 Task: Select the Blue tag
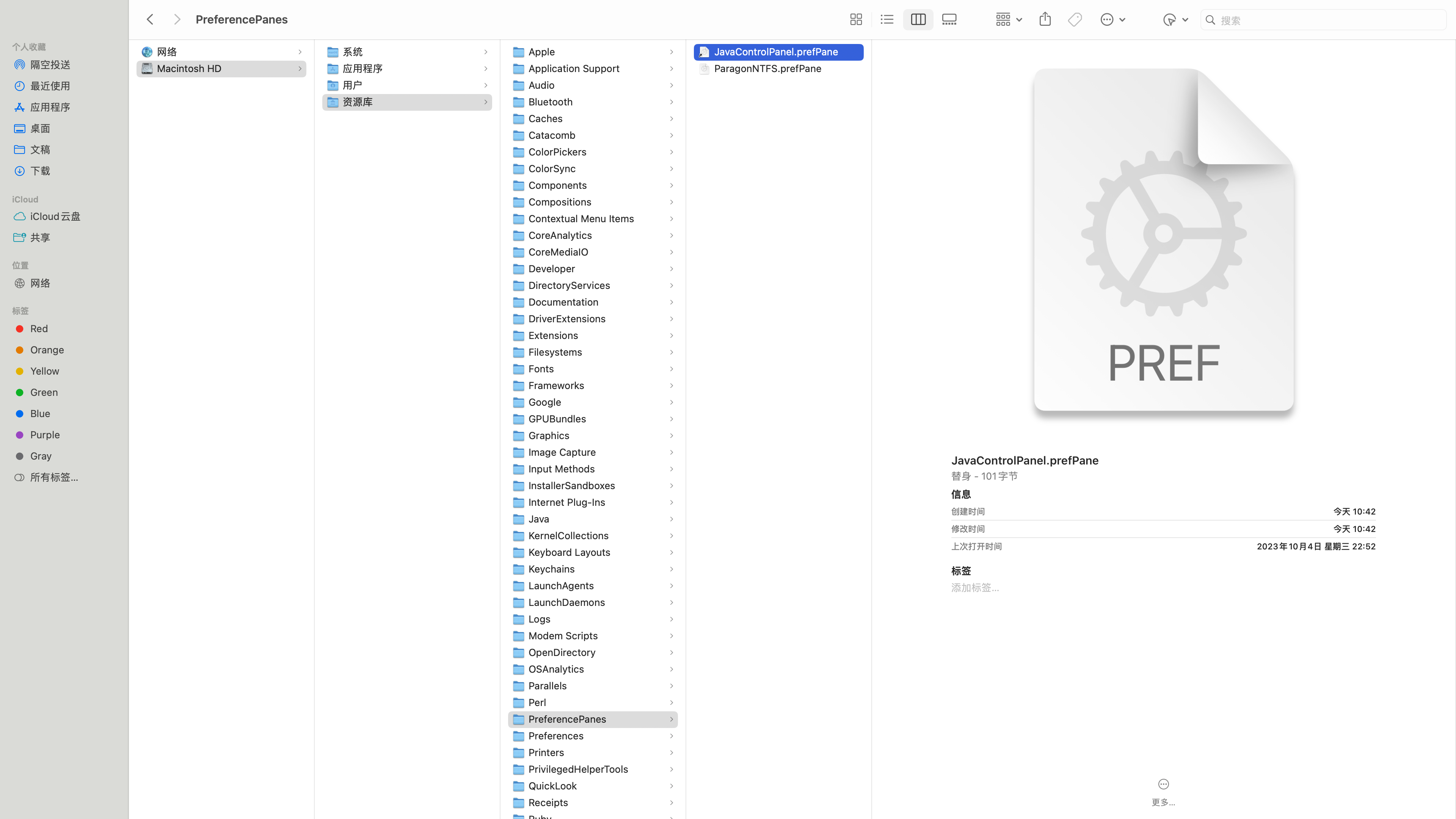40,414
